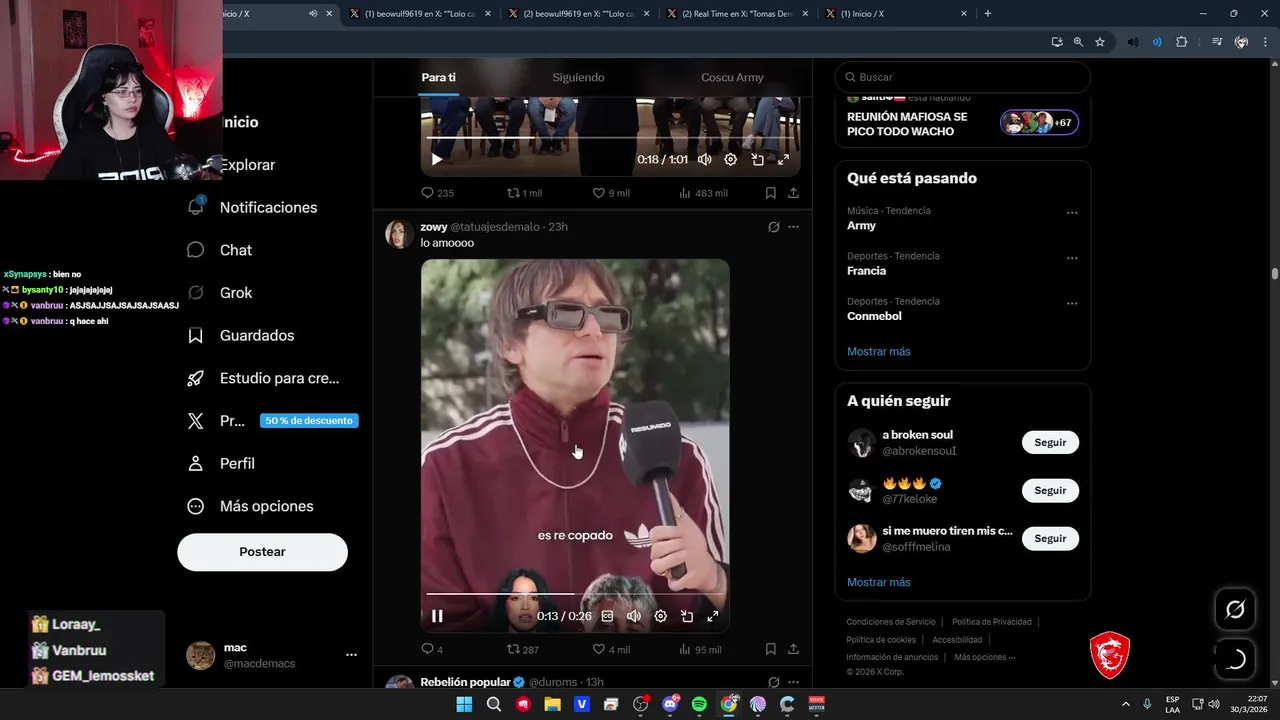Join the REUNIÓN MAFIOSA space
The height and width of the screenshot is (720, 1280).
[x=962, y=123]
